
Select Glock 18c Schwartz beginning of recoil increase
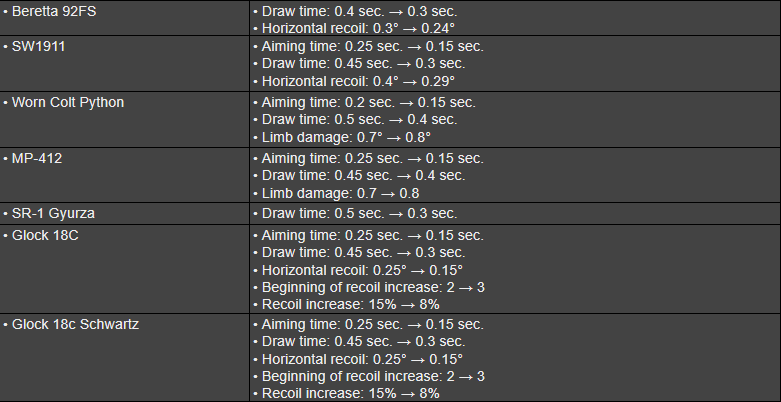point(373,376)
